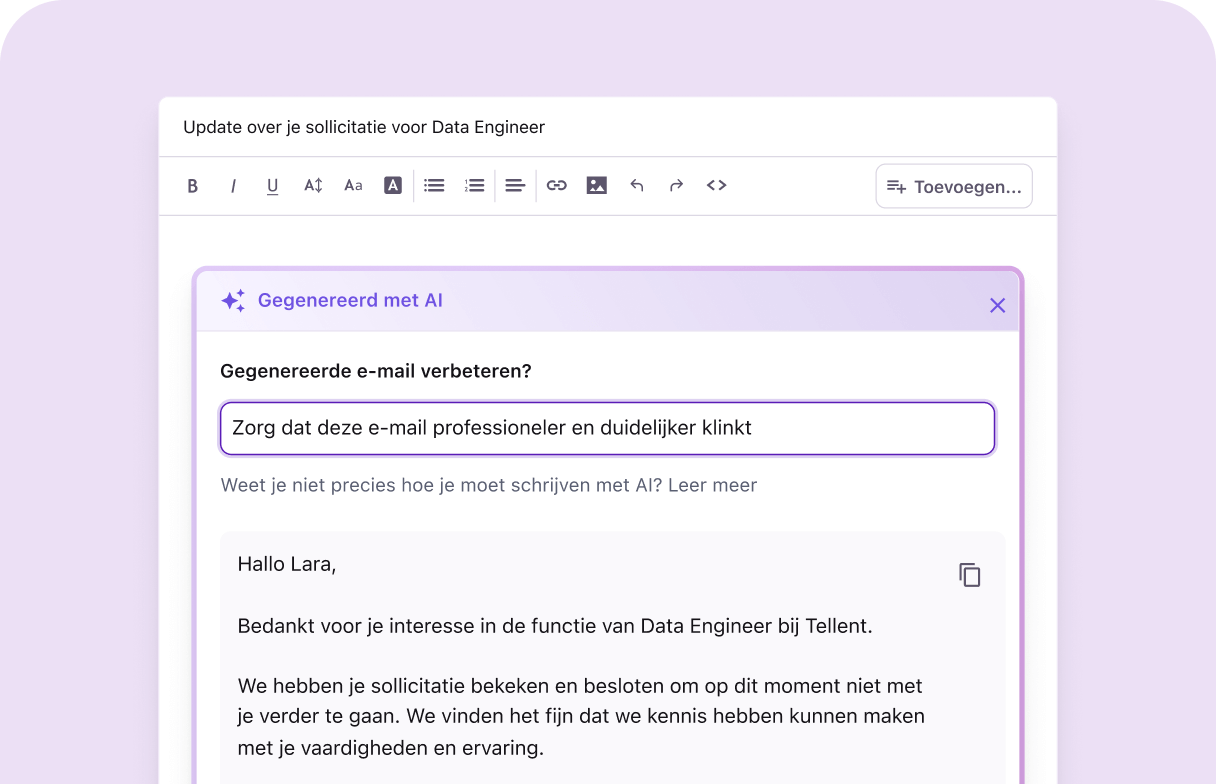Insert a numbered list
This screenshot has height=784, width=1216.
click(474, 185)
